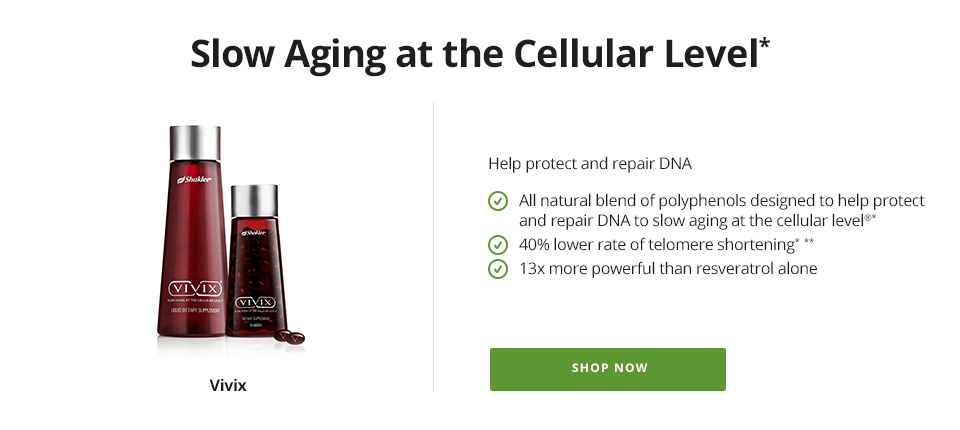
Task: Click the Vivix product name label
Action: coord(228,385)
